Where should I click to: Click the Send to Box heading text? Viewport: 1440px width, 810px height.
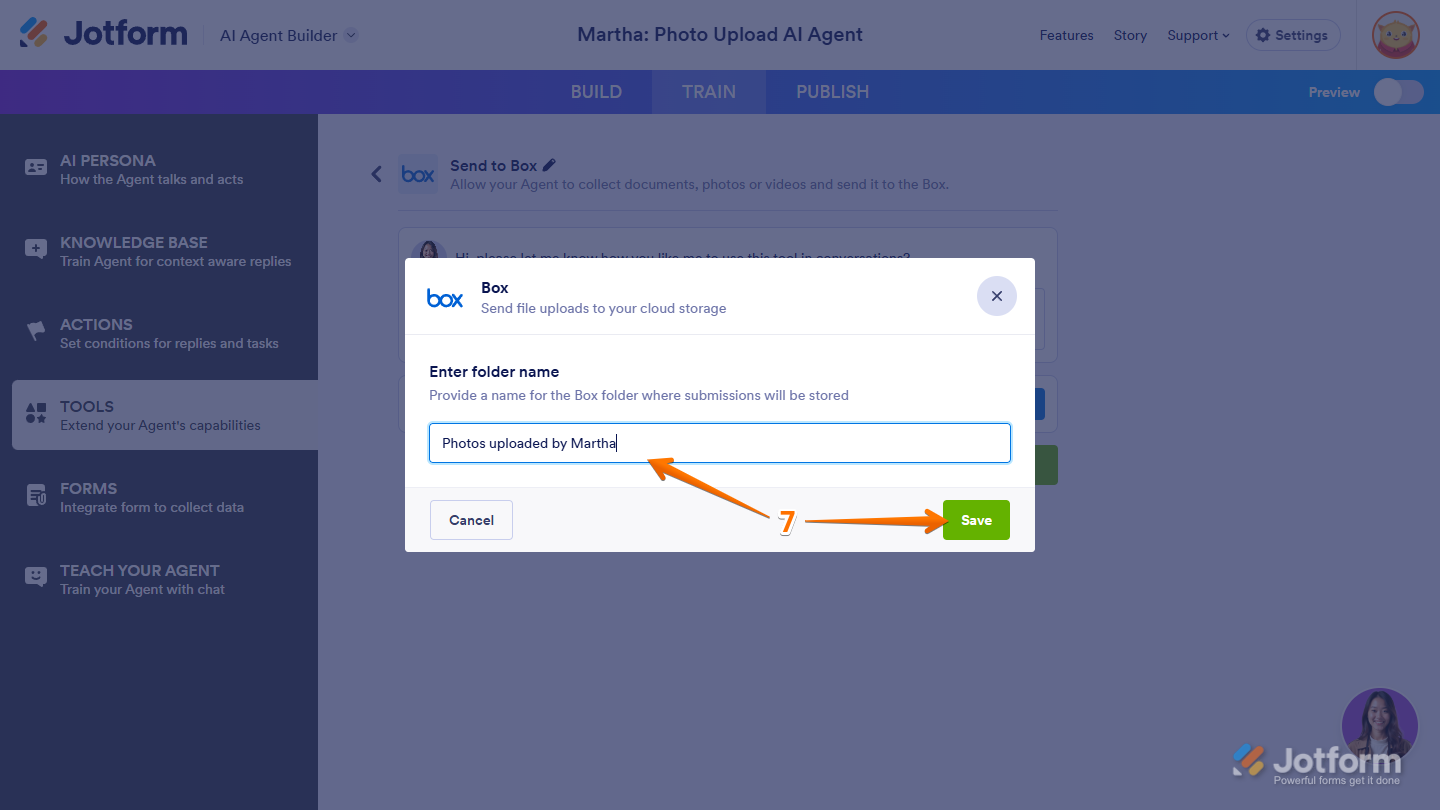494,166
